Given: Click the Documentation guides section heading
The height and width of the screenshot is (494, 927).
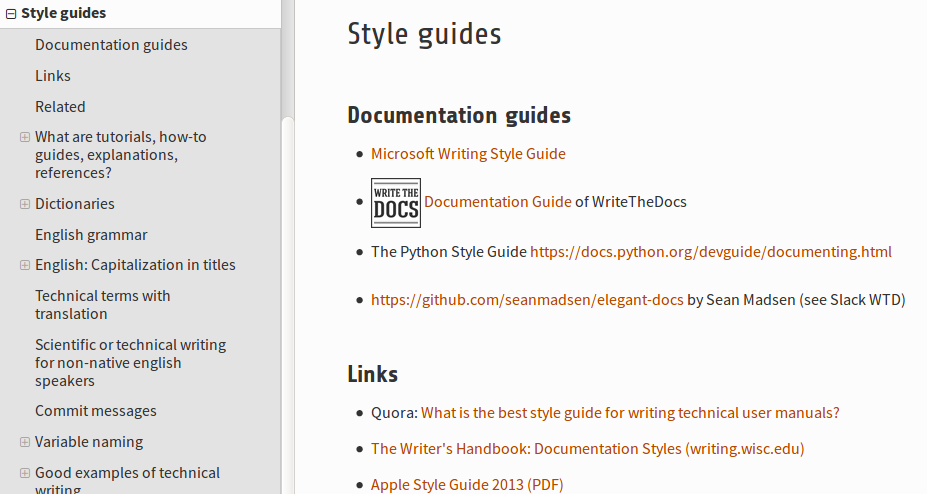Looking at the screenshot, I should point(459,115).
